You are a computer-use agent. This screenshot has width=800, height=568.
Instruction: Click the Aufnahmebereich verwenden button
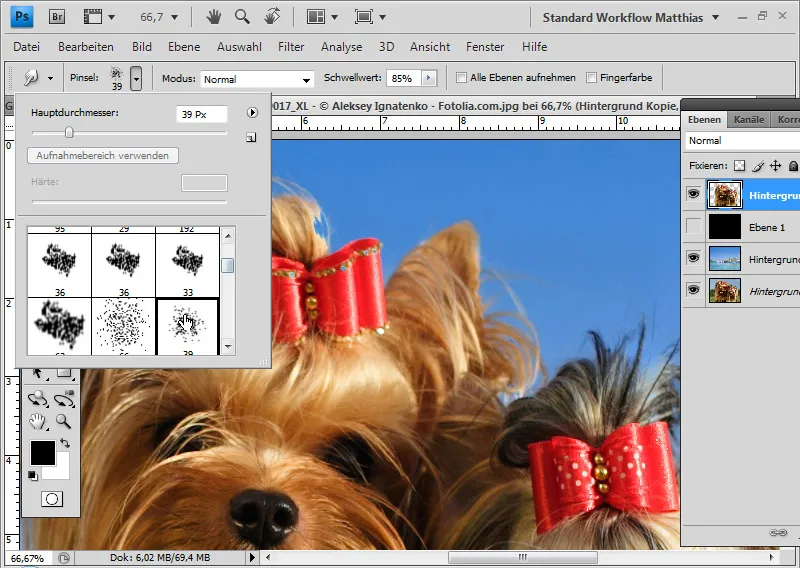point(103,156)
